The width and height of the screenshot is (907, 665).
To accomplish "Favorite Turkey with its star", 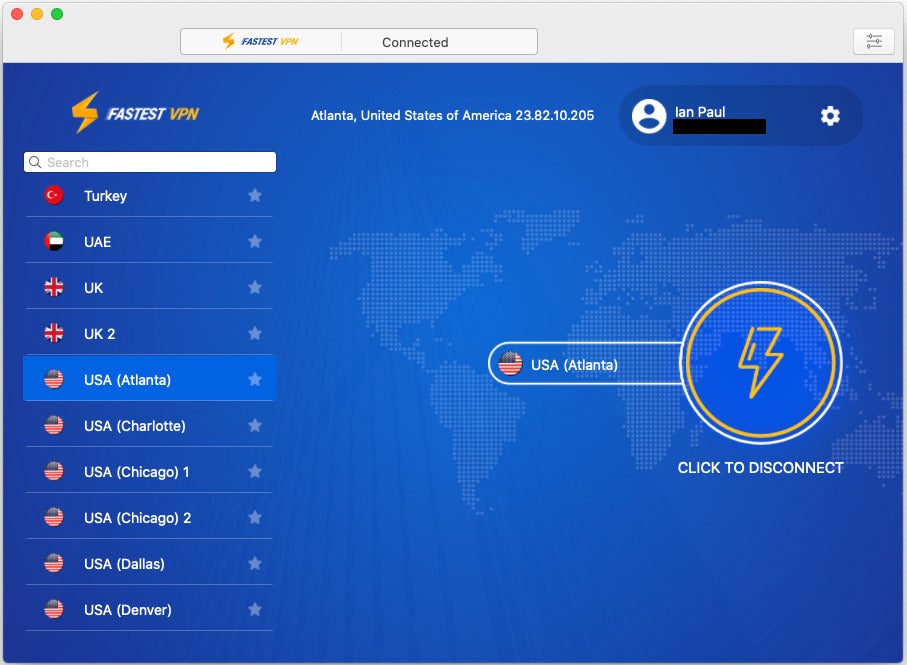I will point(255,195).
